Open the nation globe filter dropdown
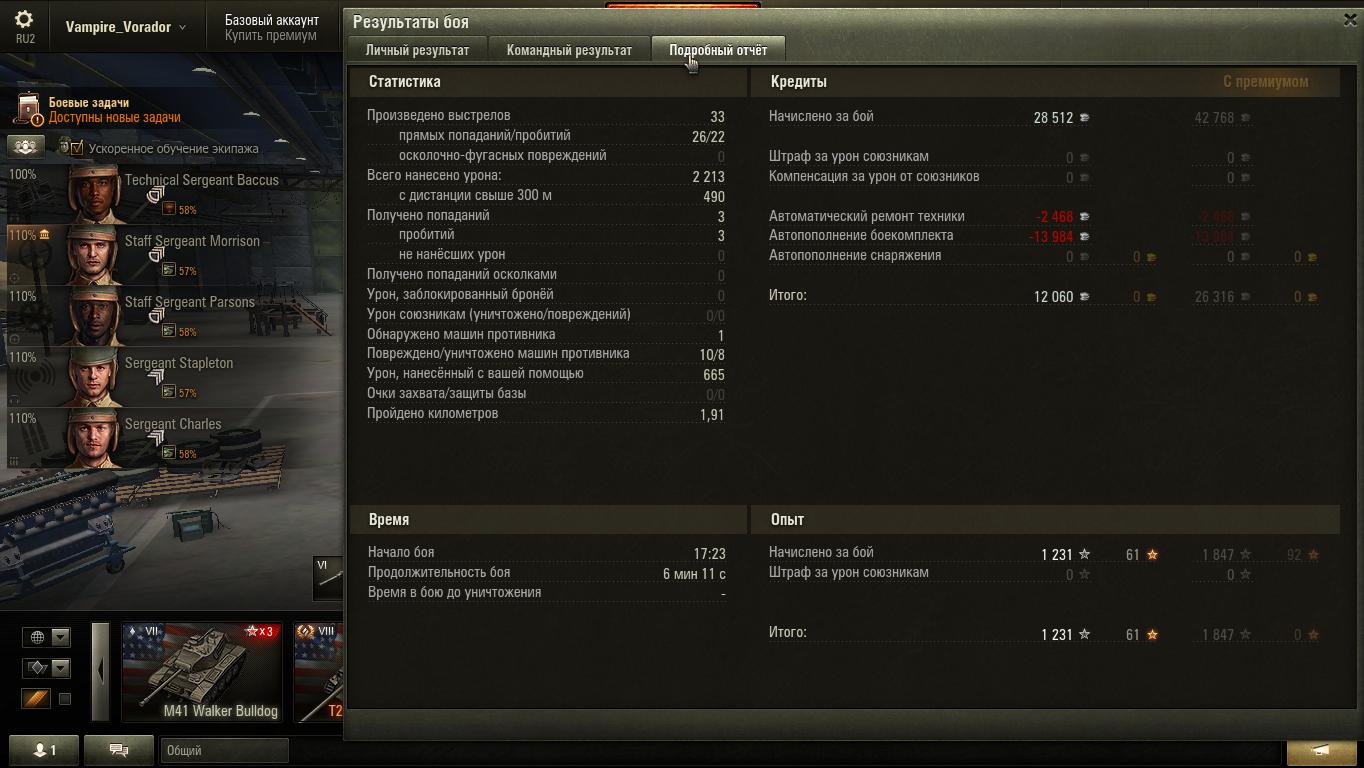1364x768 pixels. click(46, 637)
